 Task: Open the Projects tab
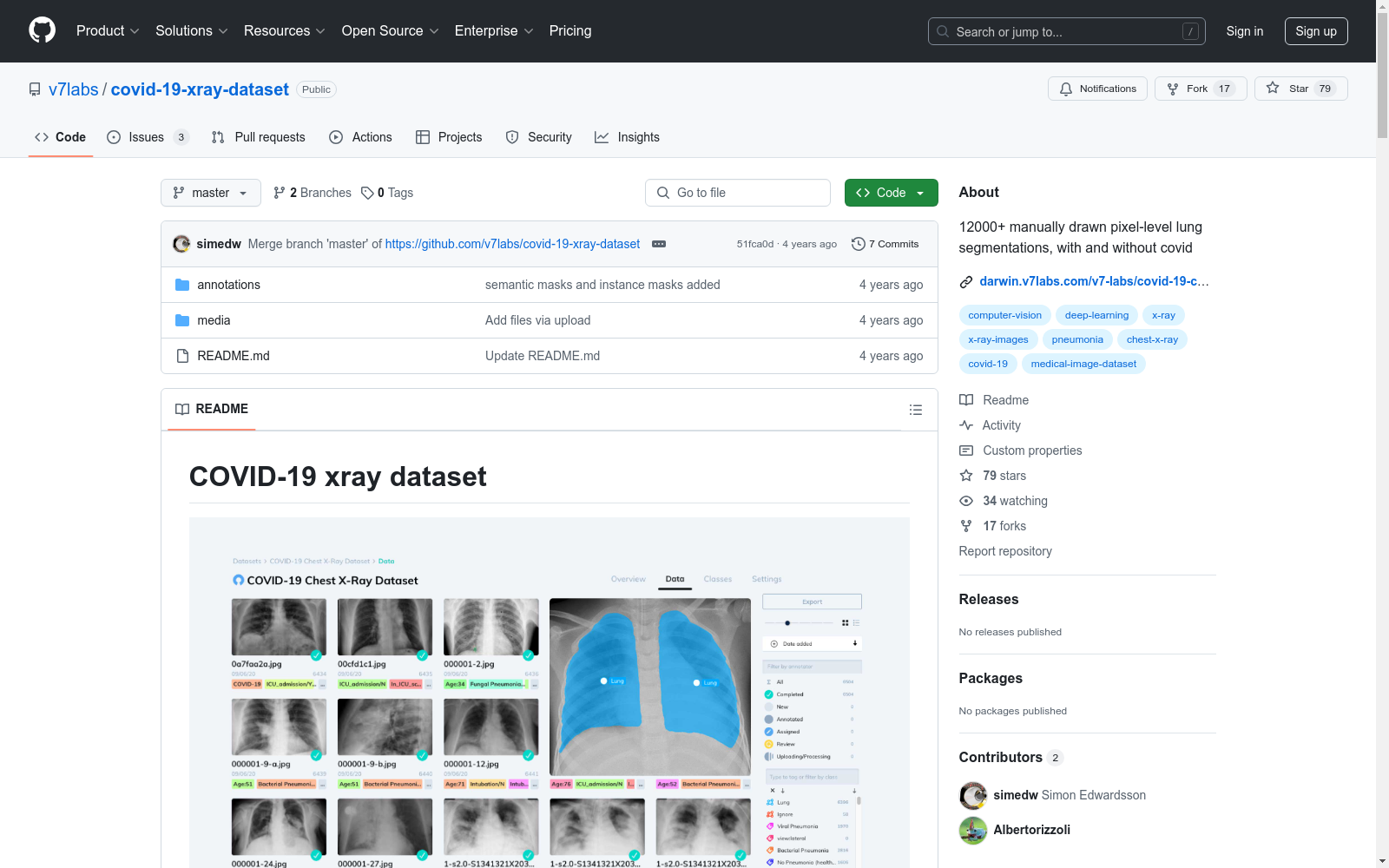449,137
